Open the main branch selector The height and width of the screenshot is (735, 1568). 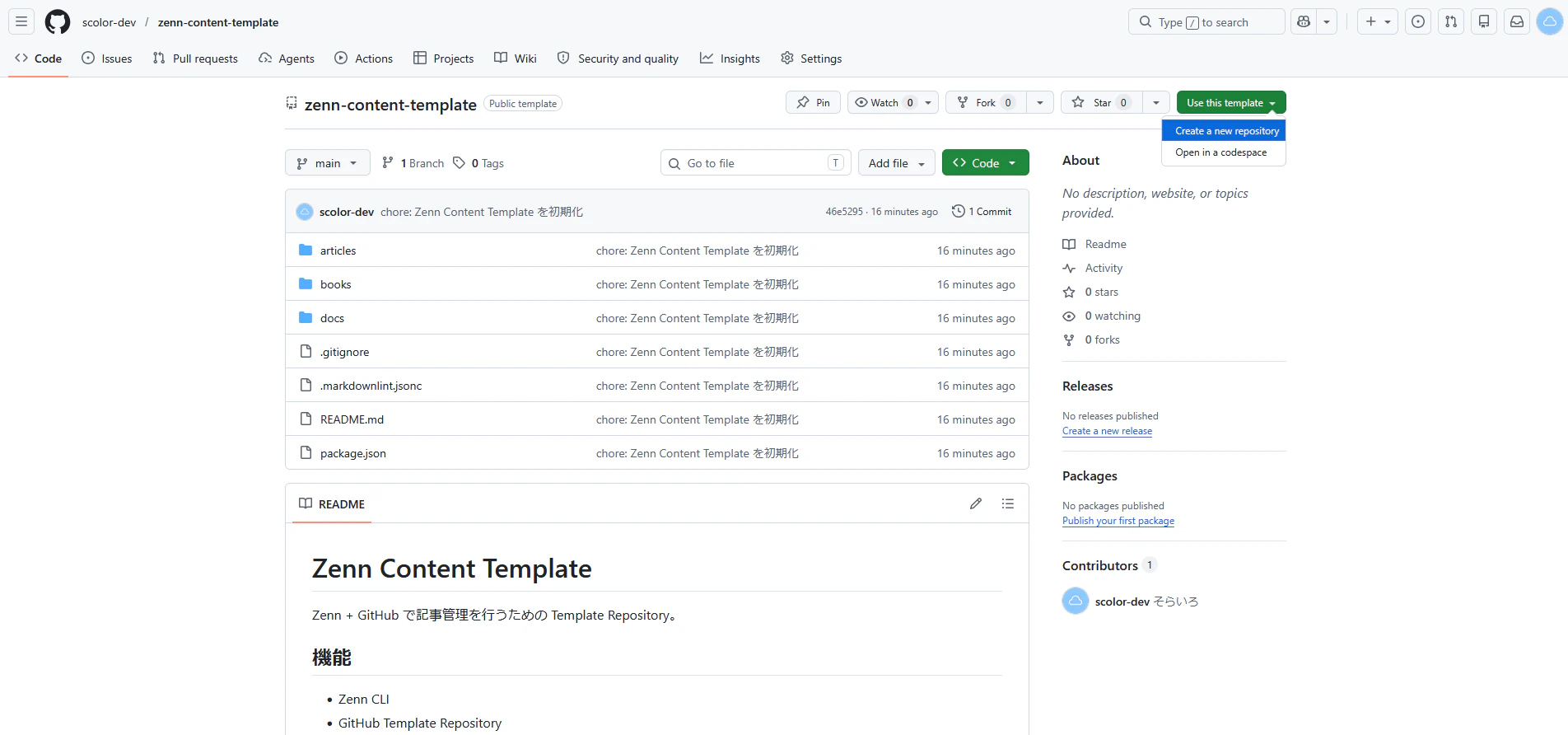click(x=328, y=163)
